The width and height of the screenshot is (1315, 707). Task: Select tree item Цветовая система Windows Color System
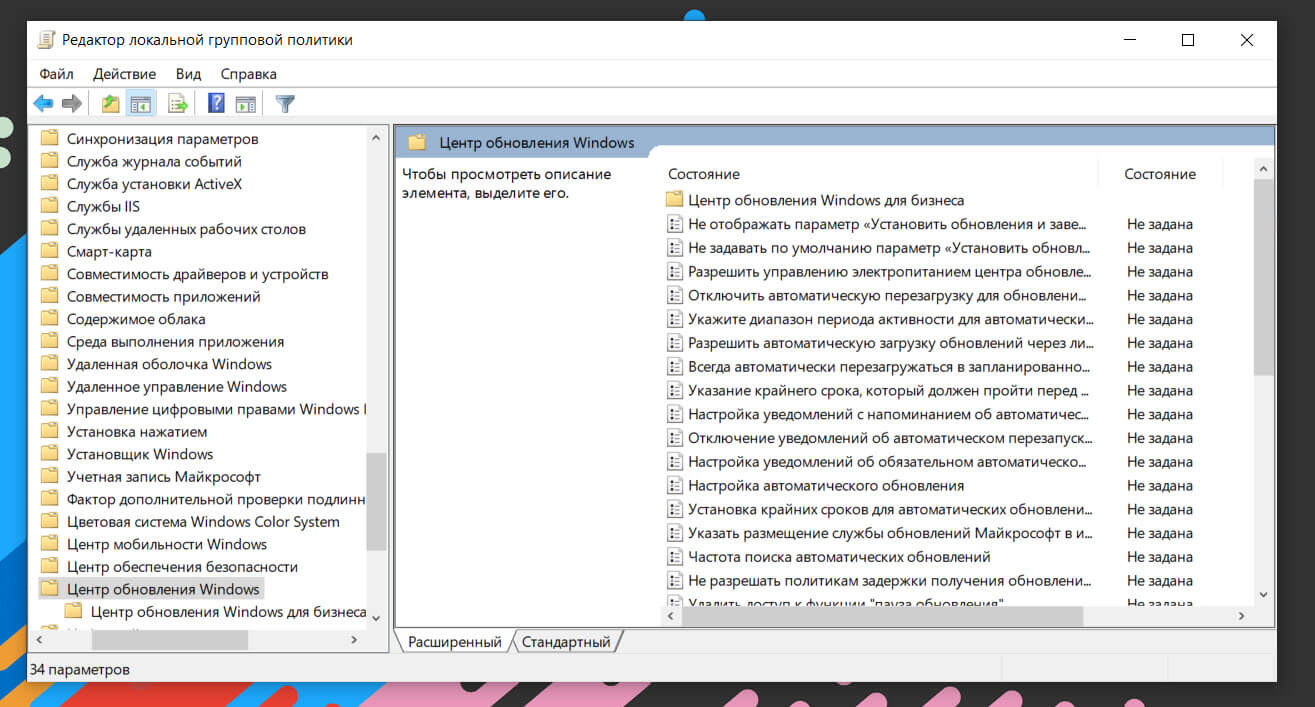pos(203,521)
